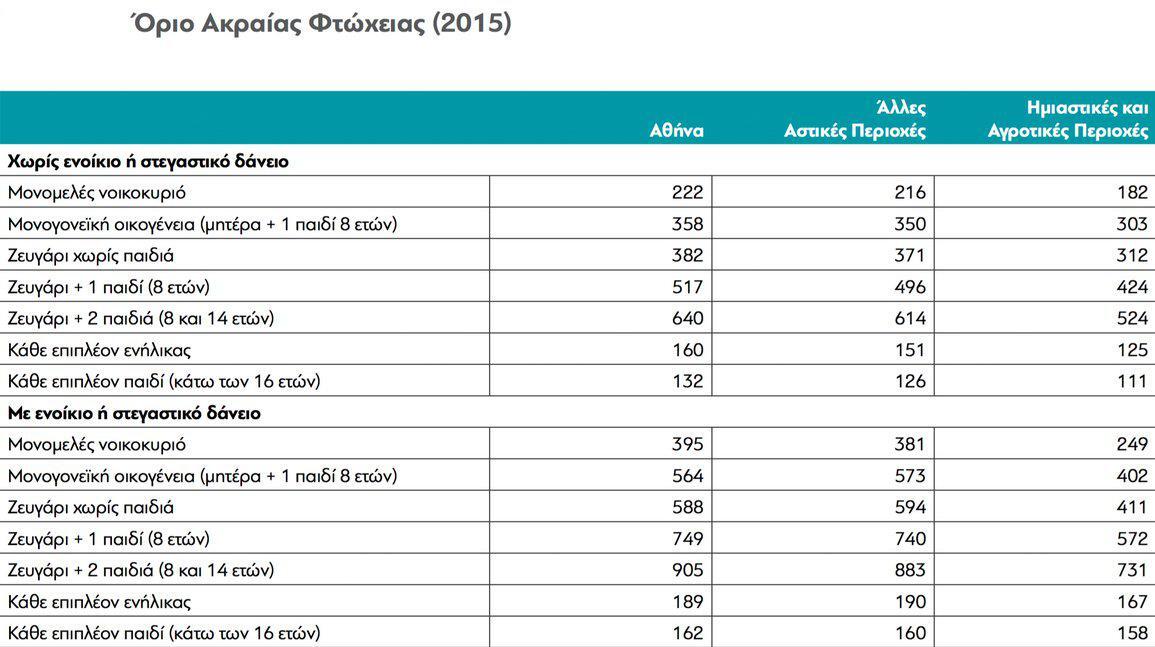
Task: Click the 'Άλλες Αστικές Περιοχές' column header
Action: coord(854,120)
